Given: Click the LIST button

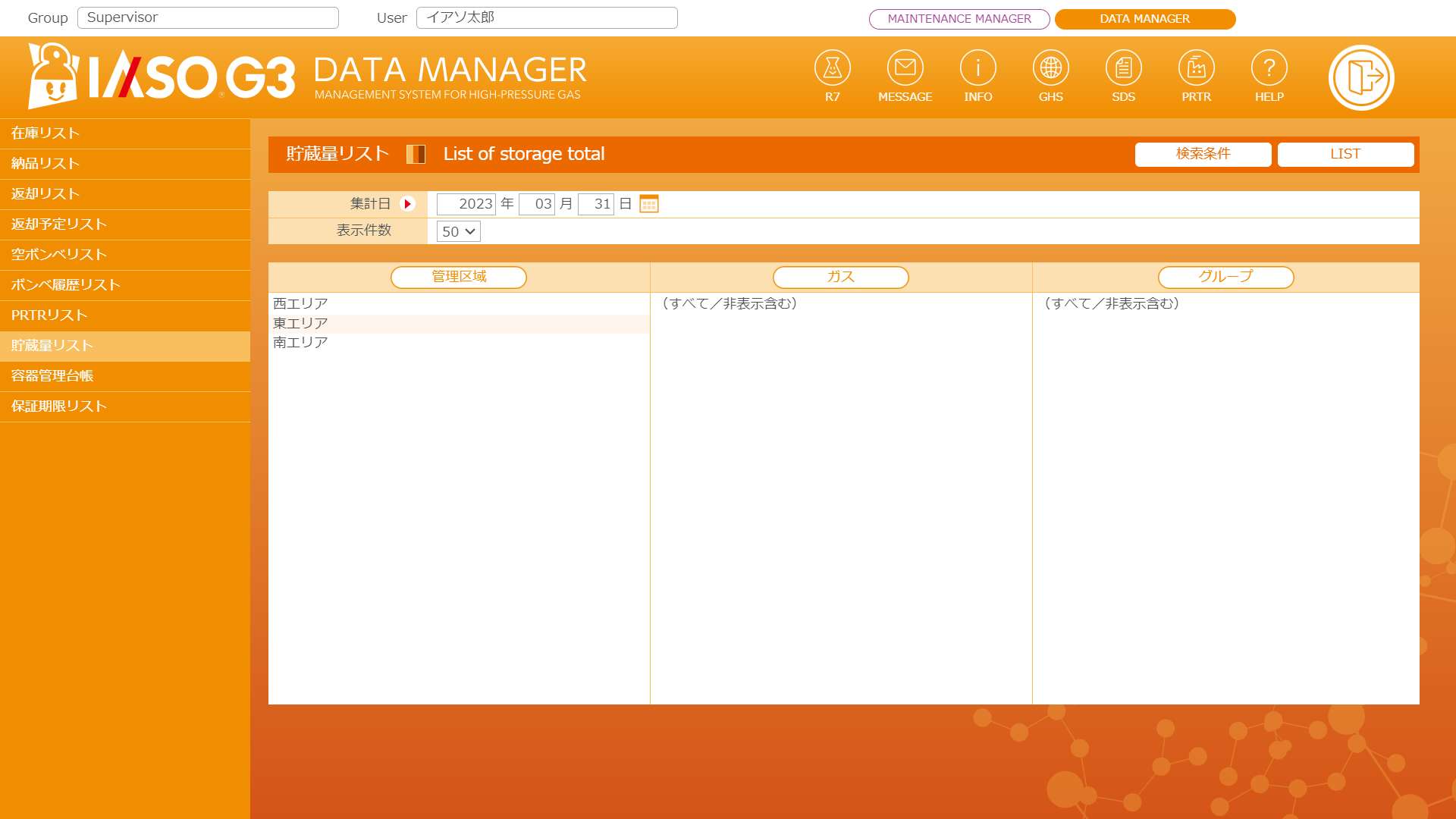Looking at the screenshot, I should point(1345,154).
